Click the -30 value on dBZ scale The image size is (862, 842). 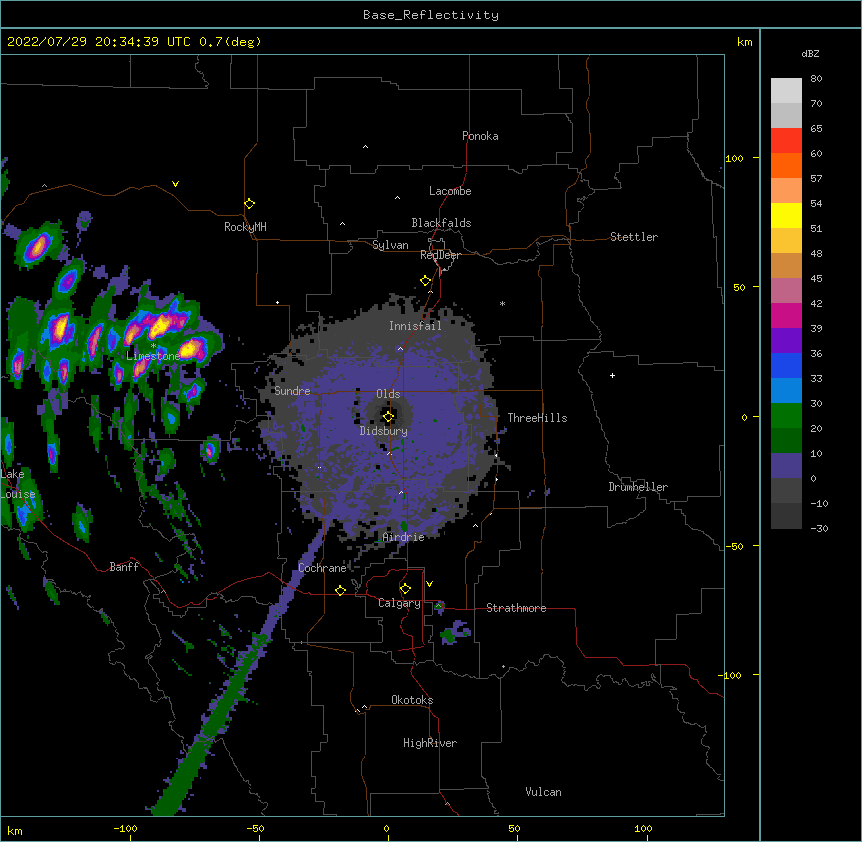pos(819,528)
